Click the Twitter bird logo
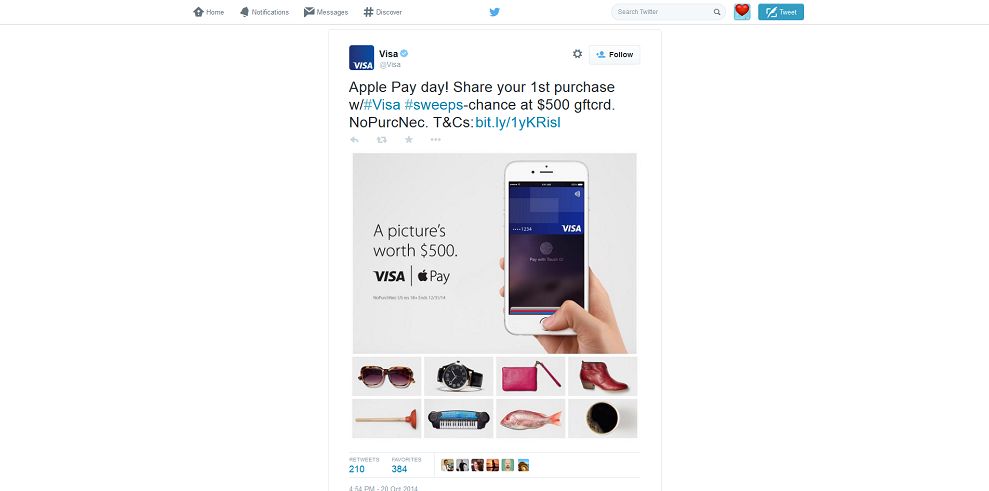Viewport: 989px width, 491px height. [494, 12]
